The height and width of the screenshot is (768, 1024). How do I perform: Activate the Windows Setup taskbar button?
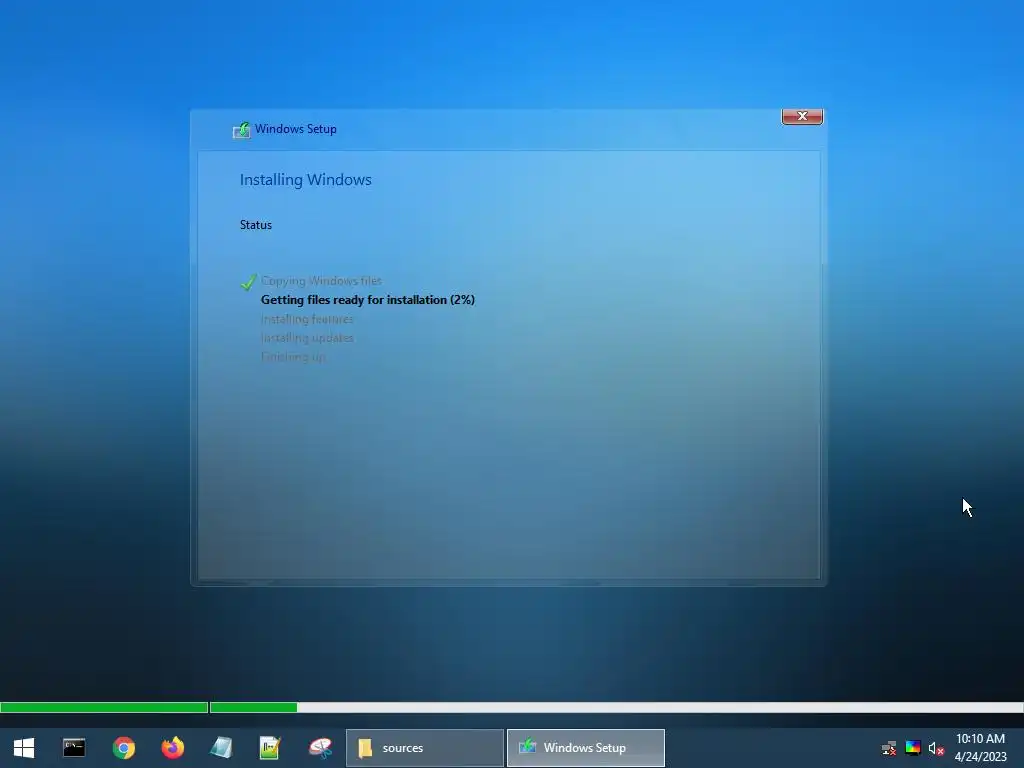tap(586, 748)
